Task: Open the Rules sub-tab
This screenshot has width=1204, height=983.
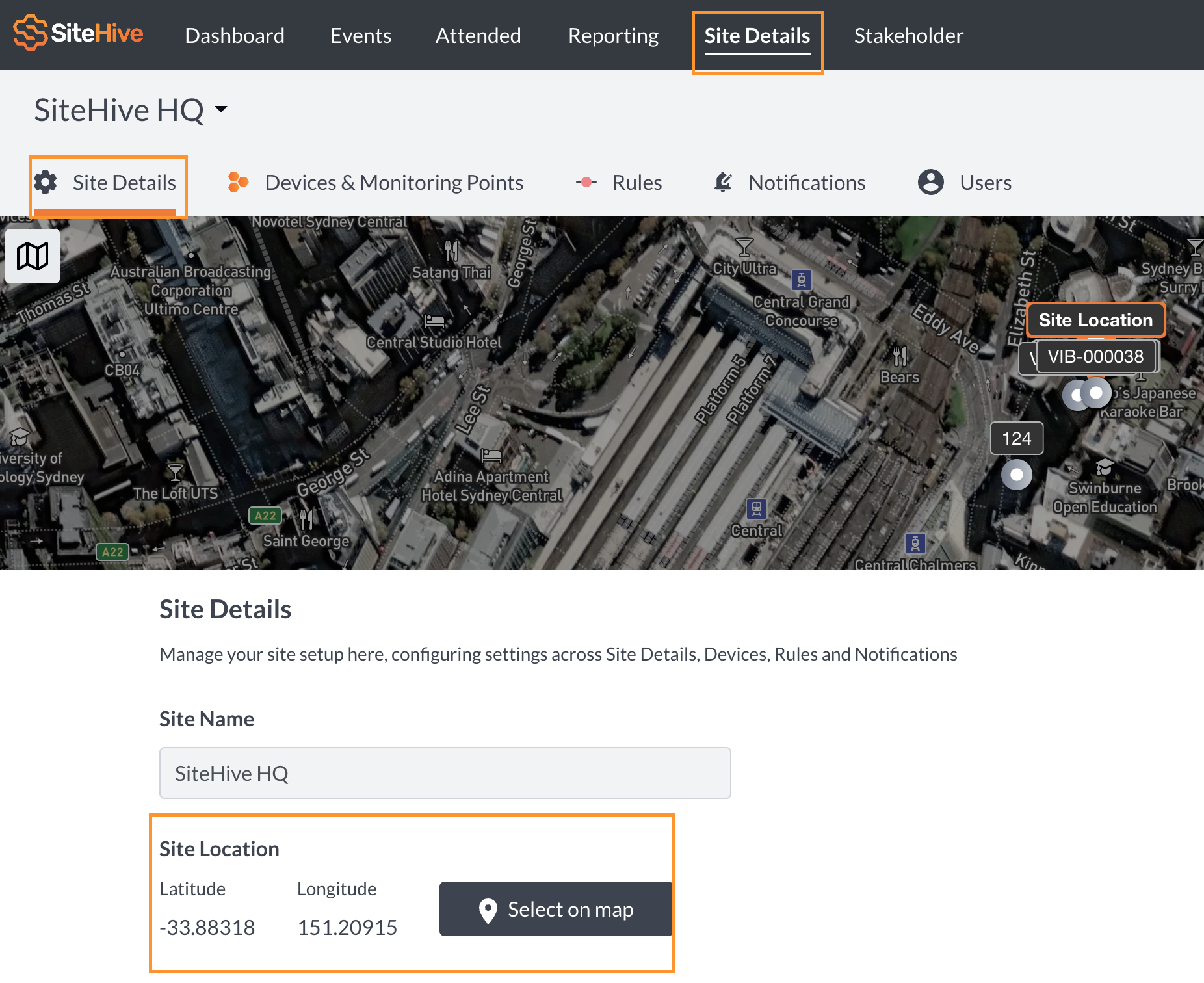Action: (637, 183)
